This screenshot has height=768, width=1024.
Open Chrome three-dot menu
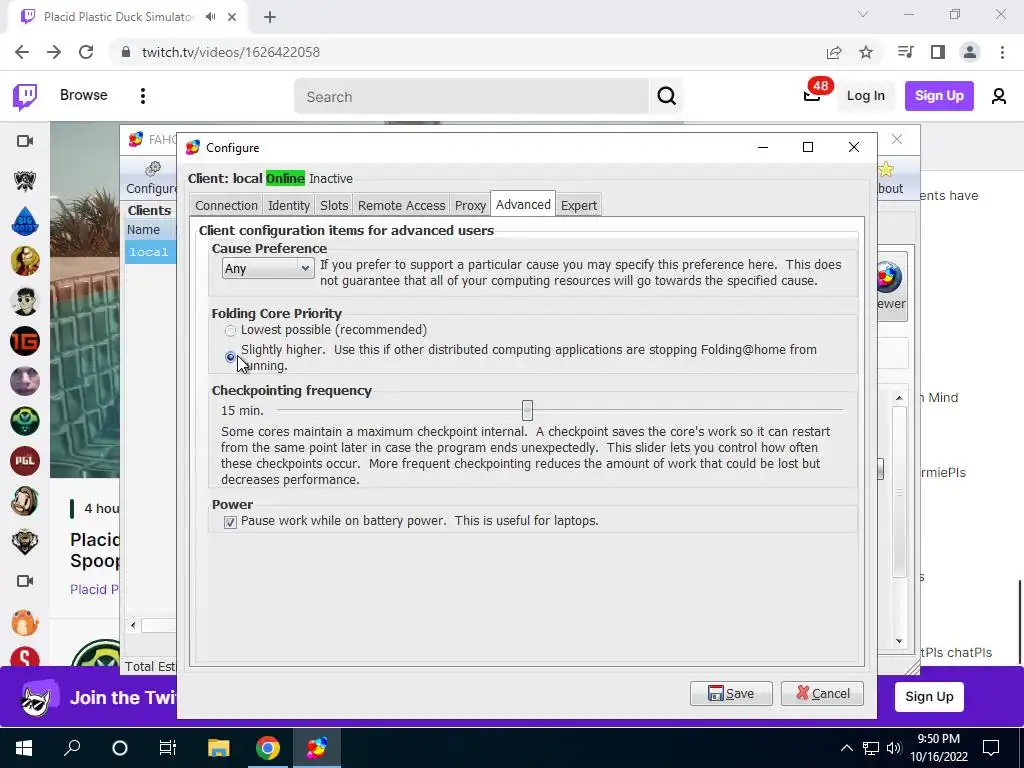click(1002, 52)
